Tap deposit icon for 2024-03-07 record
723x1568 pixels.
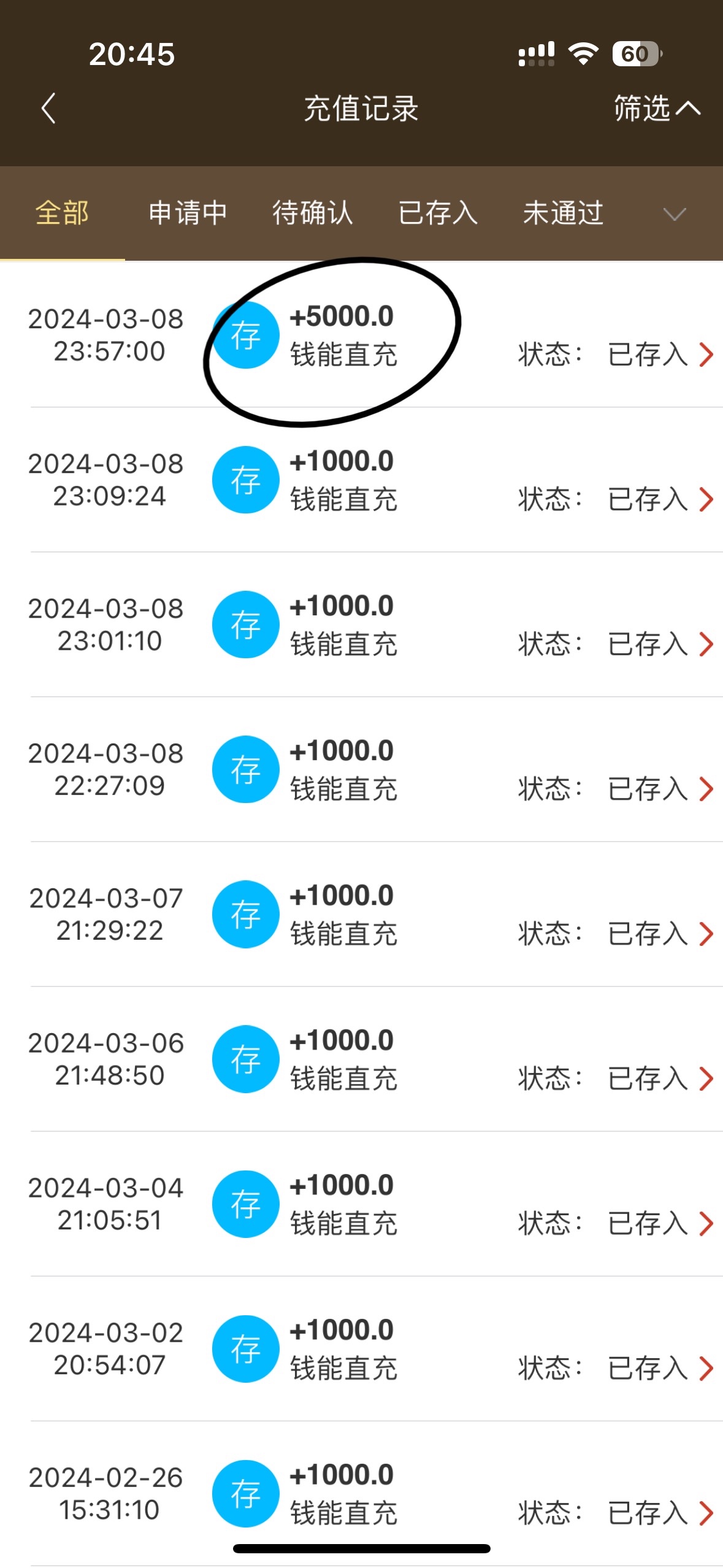click(x=245, y=914)
